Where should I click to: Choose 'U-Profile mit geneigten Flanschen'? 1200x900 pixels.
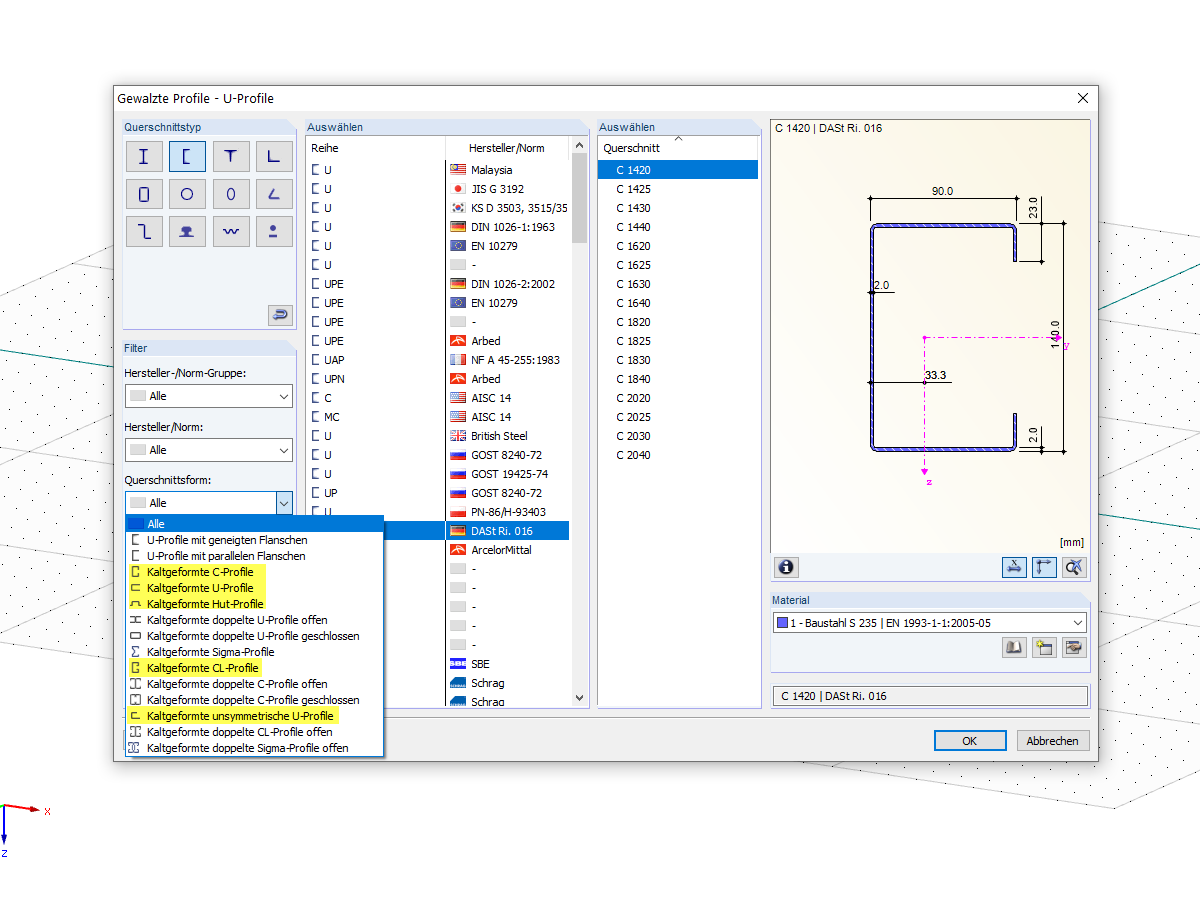click(x=254, y=540)
